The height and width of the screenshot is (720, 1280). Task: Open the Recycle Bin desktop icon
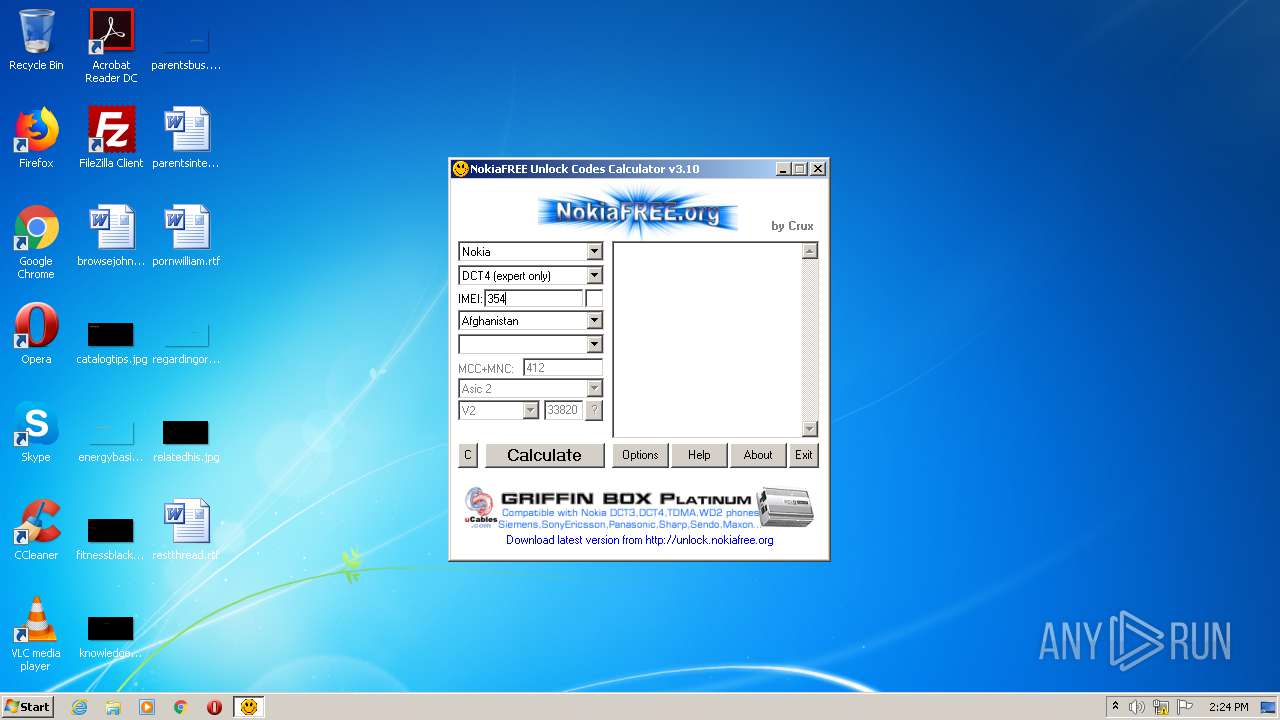pyautogui.click(x=36, y=40)
